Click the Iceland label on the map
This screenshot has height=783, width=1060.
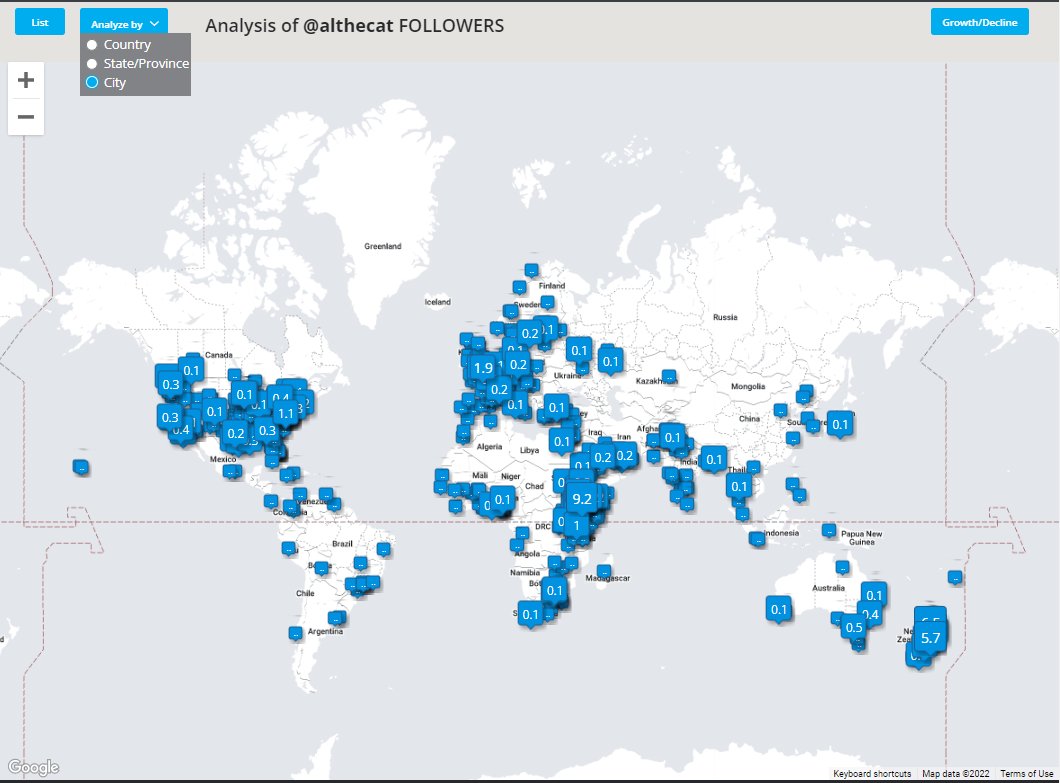click(437, 302)
